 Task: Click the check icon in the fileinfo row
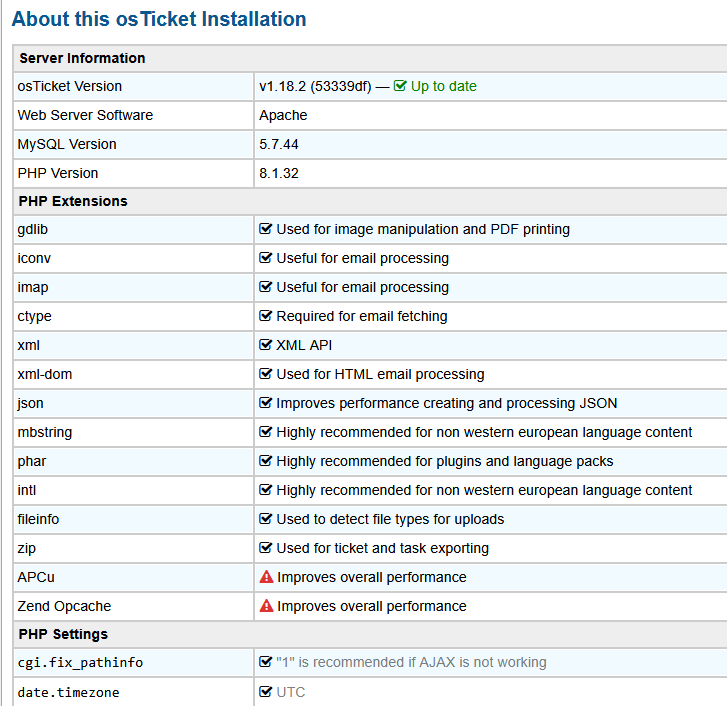pos(266,519)
